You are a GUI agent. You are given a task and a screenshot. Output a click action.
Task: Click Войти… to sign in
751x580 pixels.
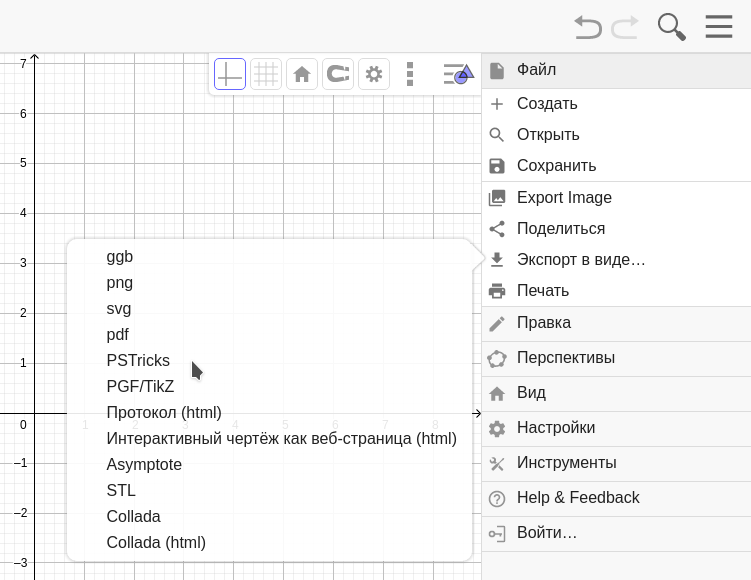(616, 534)
